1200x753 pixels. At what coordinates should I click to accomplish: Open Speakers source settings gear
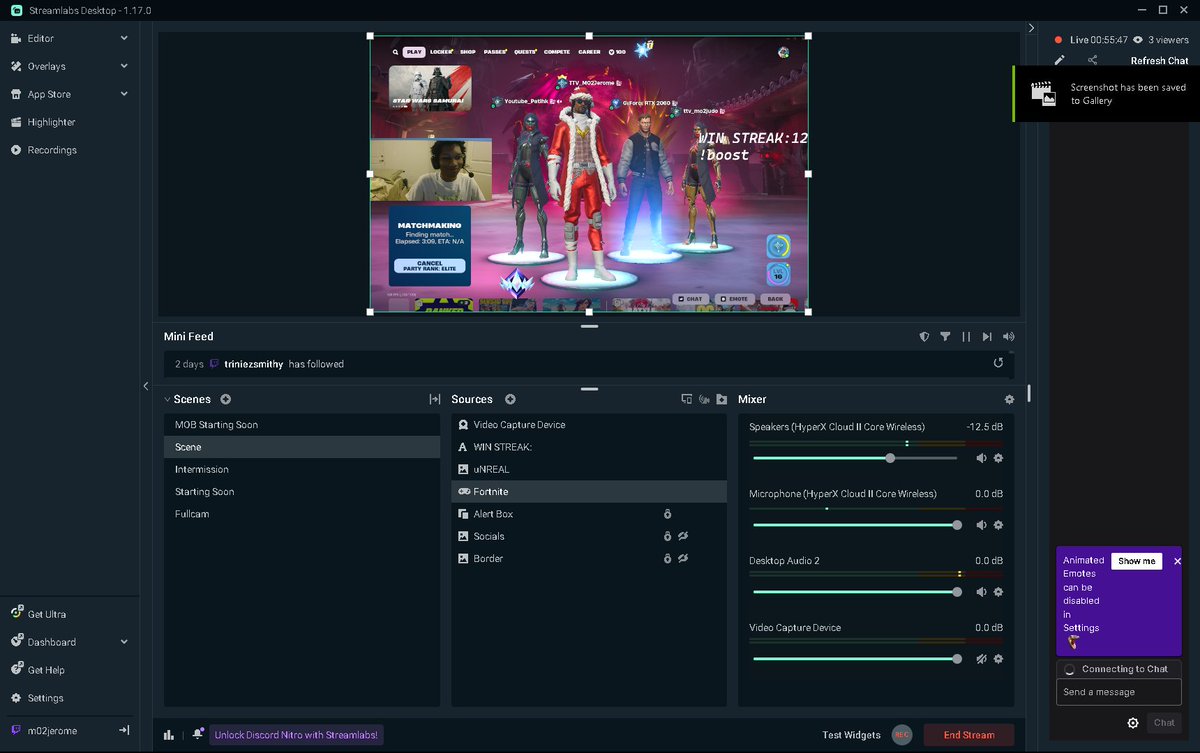998,458
